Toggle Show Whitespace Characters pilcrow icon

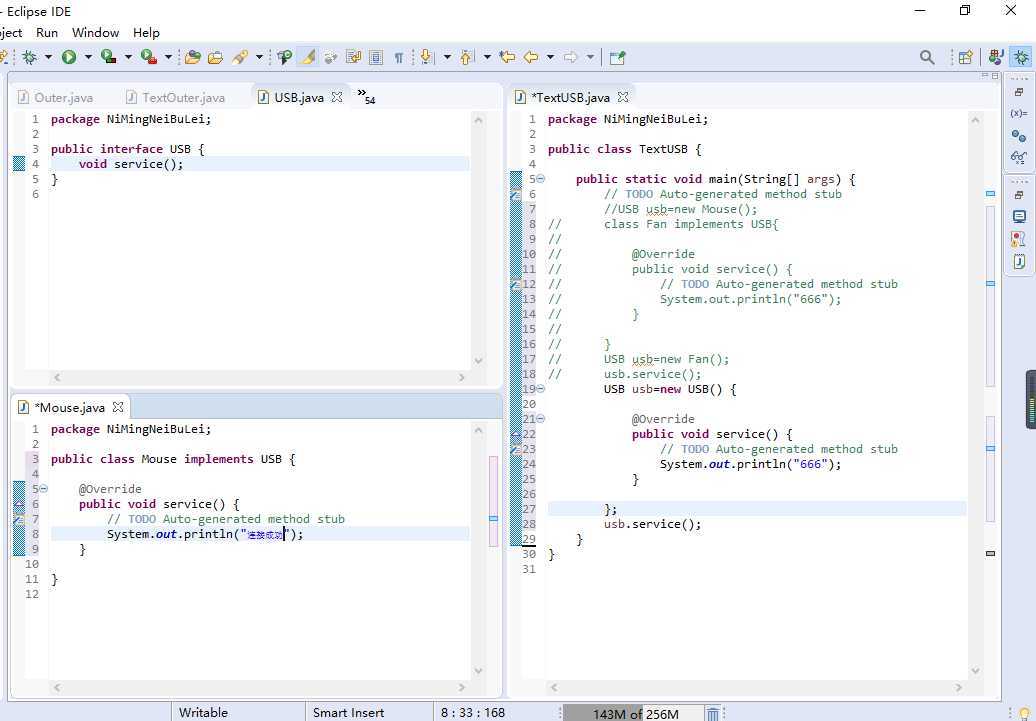[398, 57]
